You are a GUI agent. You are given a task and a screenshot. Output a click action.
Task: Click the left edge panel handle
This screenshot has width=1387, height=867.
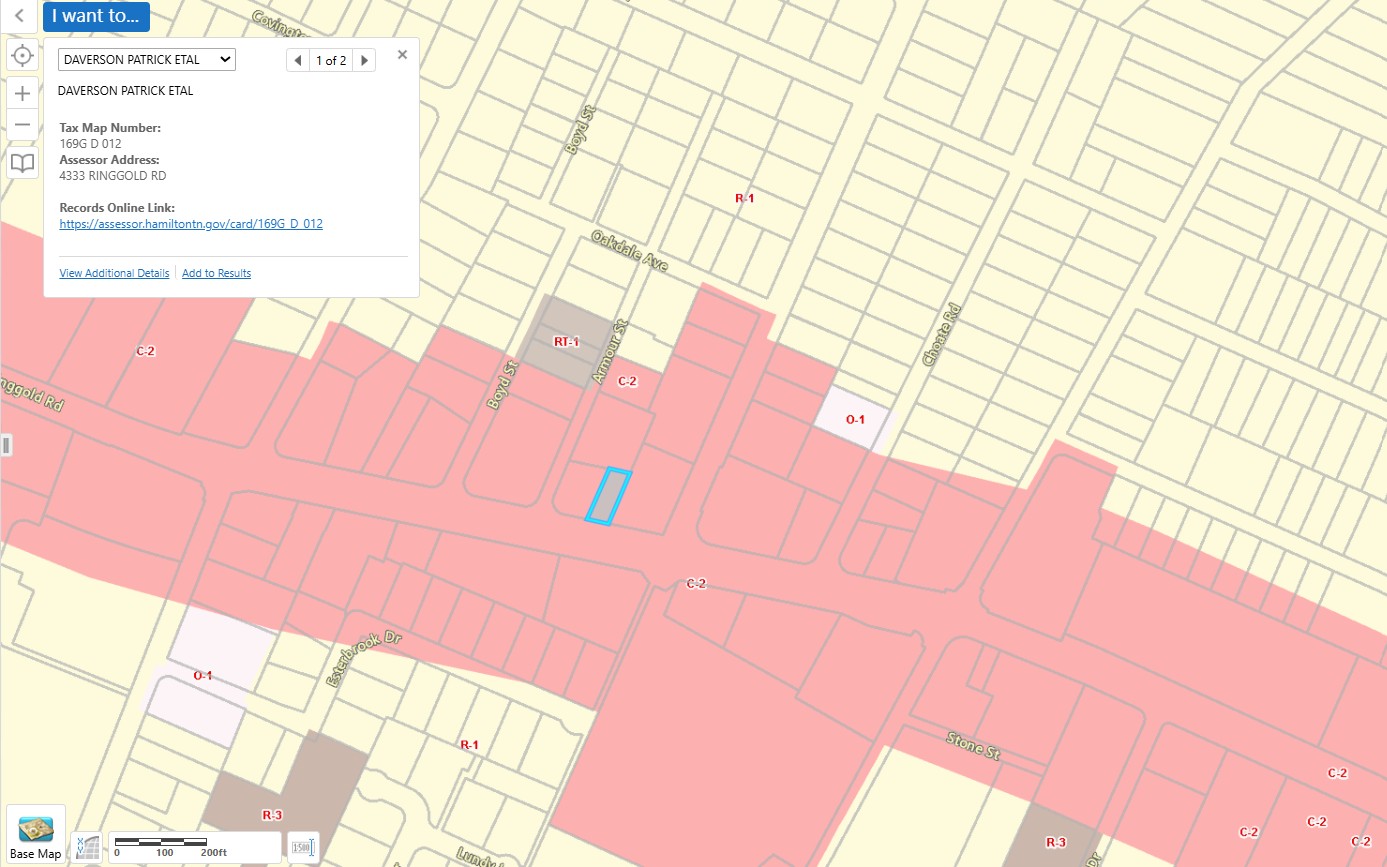click(5, 445)
